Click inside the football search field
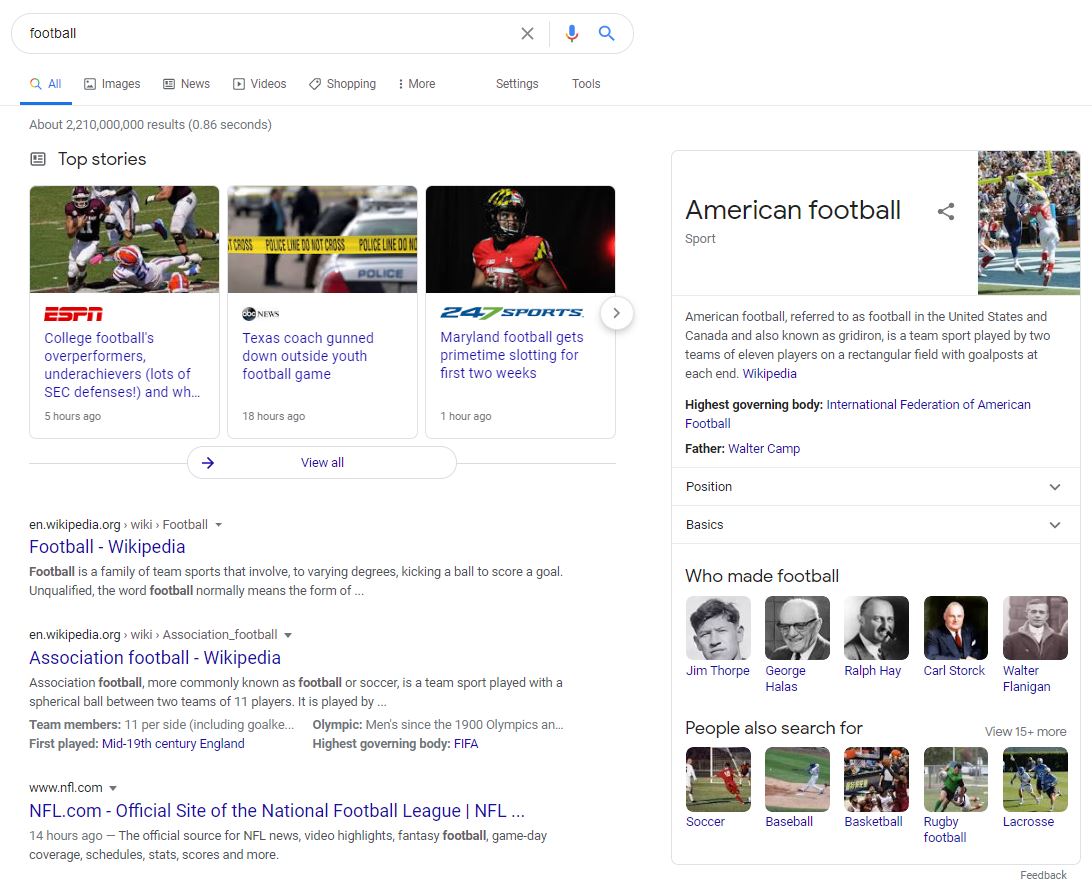The image size is (1092, 888). [x=268, y=33]
